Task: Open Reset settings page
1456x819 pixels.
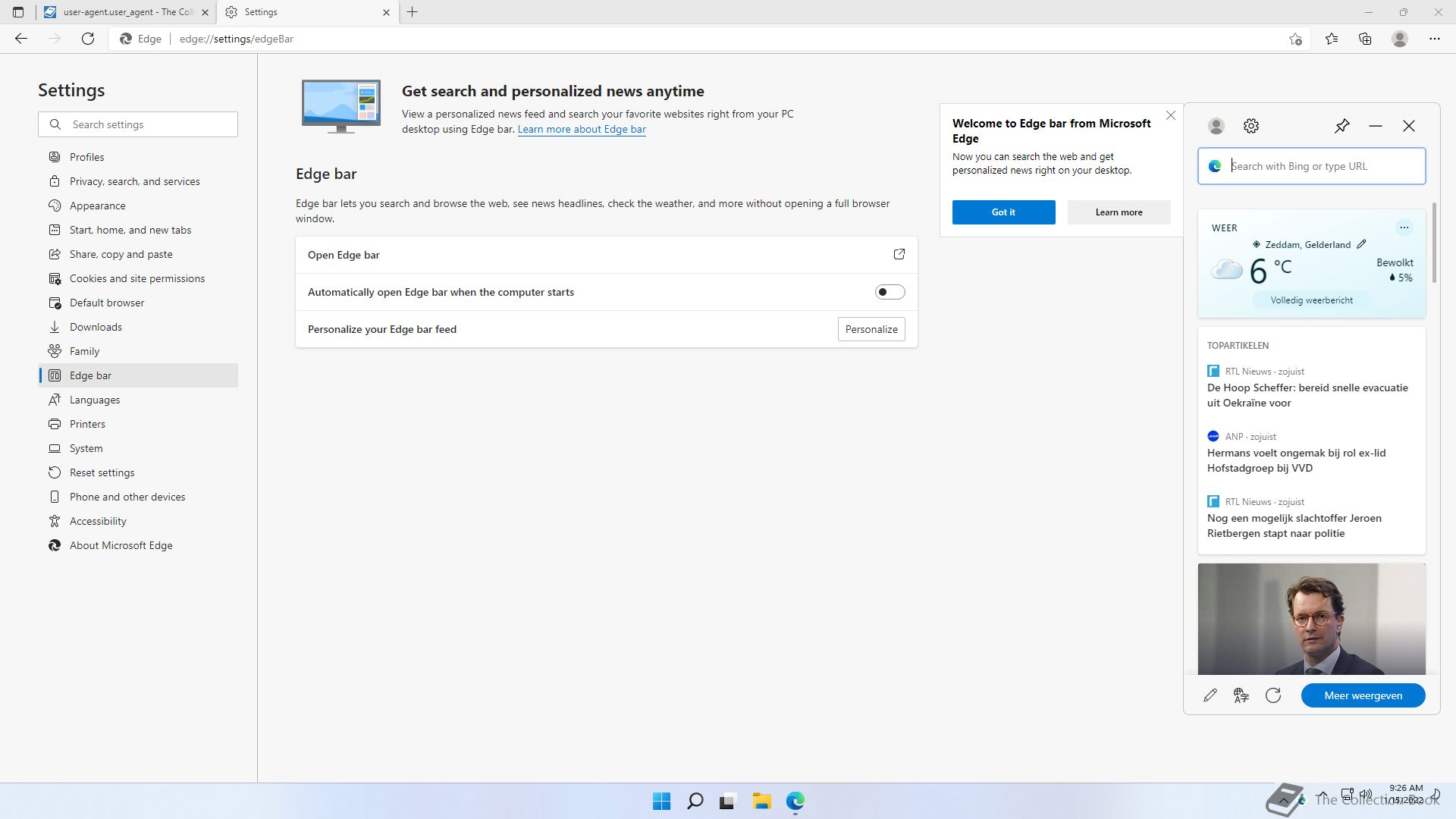Action: [138, 472]
